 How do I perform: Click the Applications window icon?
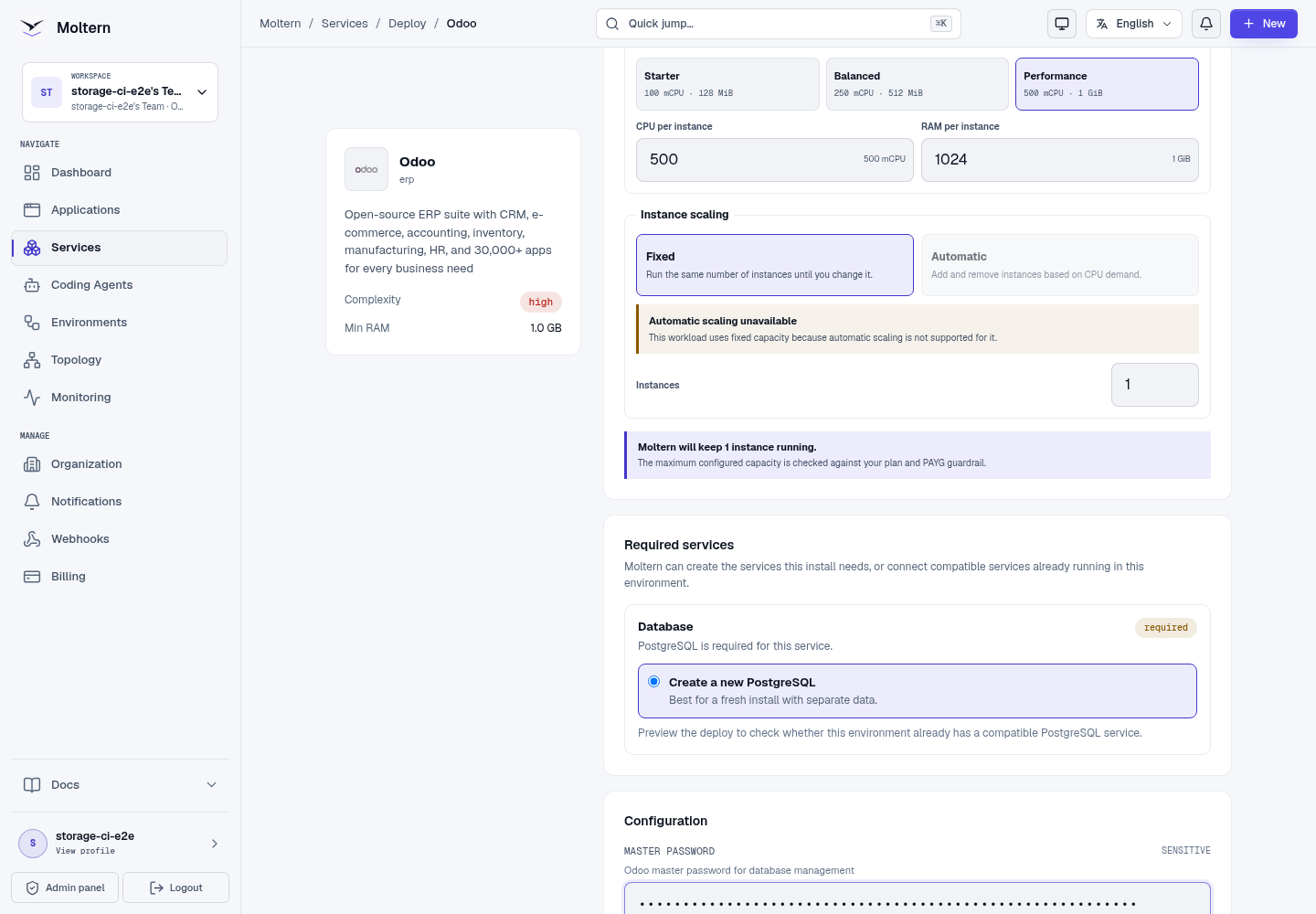click(32, 210)
